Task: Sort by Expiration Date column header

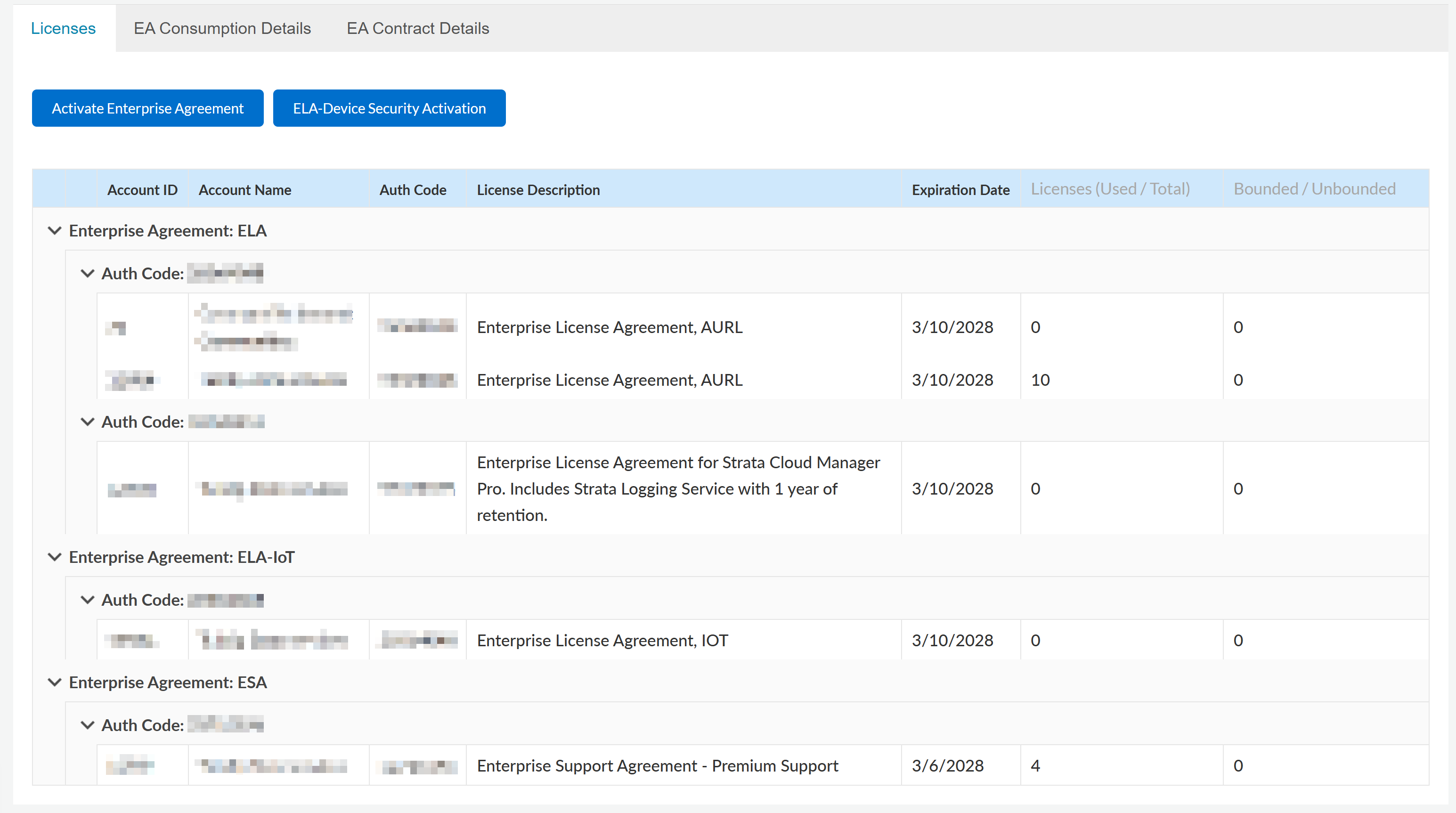Action: coord(960,190)
